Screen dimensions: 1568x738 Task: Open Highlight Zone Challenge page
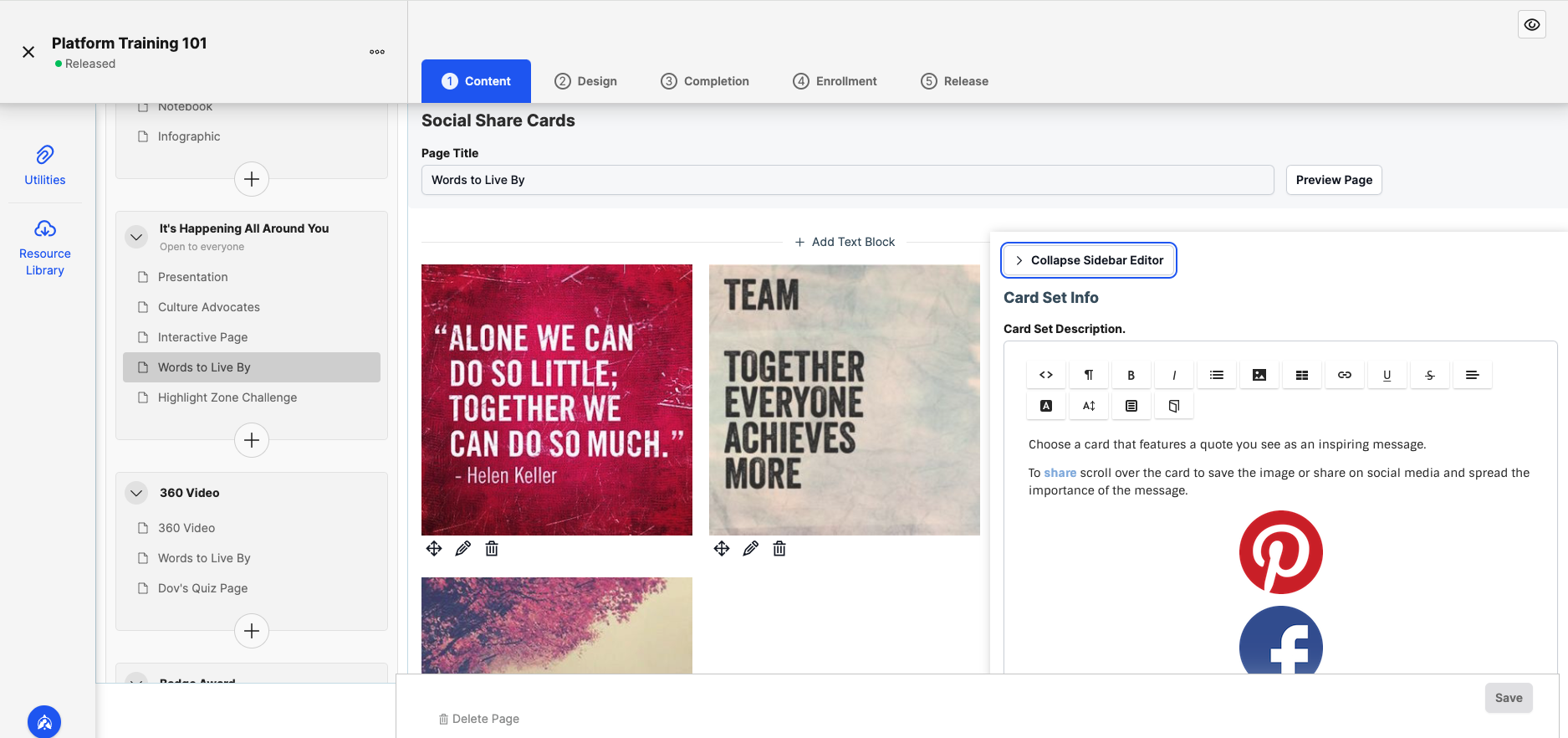[252, 397]
